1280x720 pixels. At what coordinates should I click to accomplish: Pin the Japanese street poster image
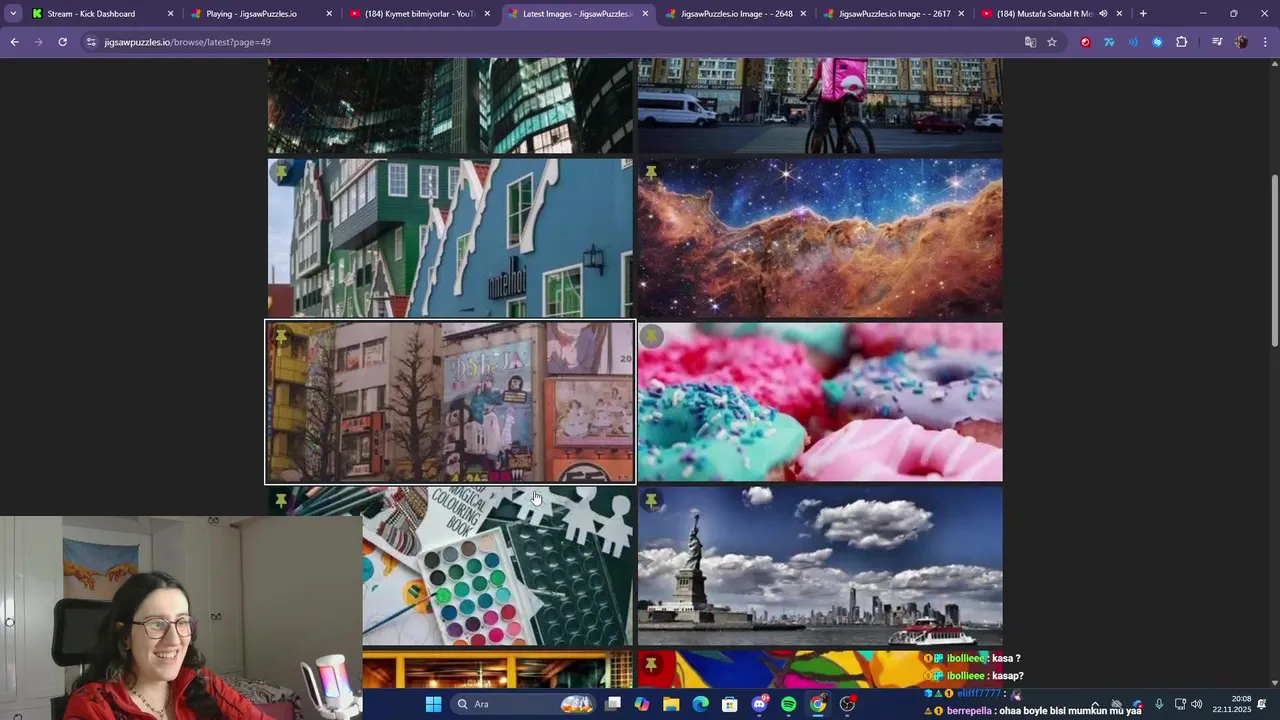(281, 336)
